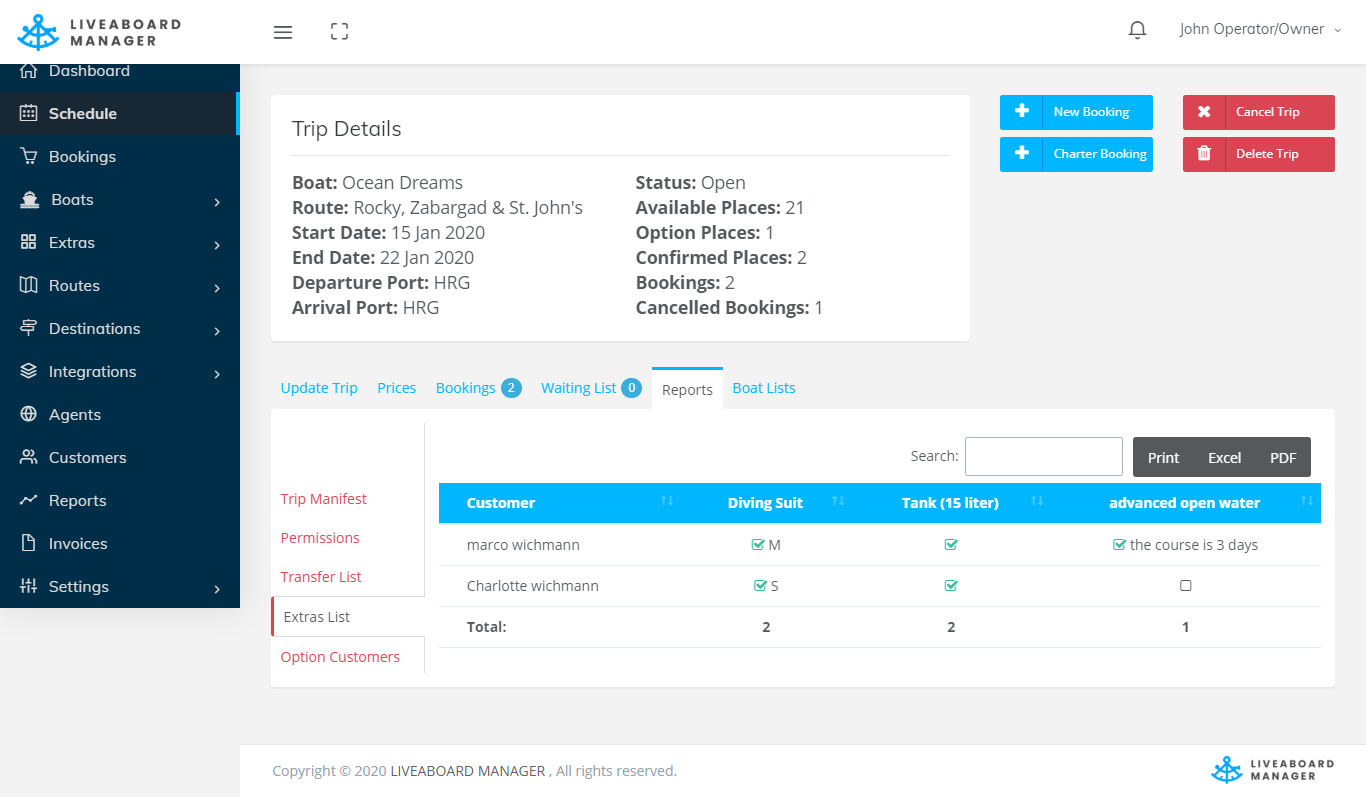Focus the Search input field
This screenshot has width=1366, height=797.
1043,456
